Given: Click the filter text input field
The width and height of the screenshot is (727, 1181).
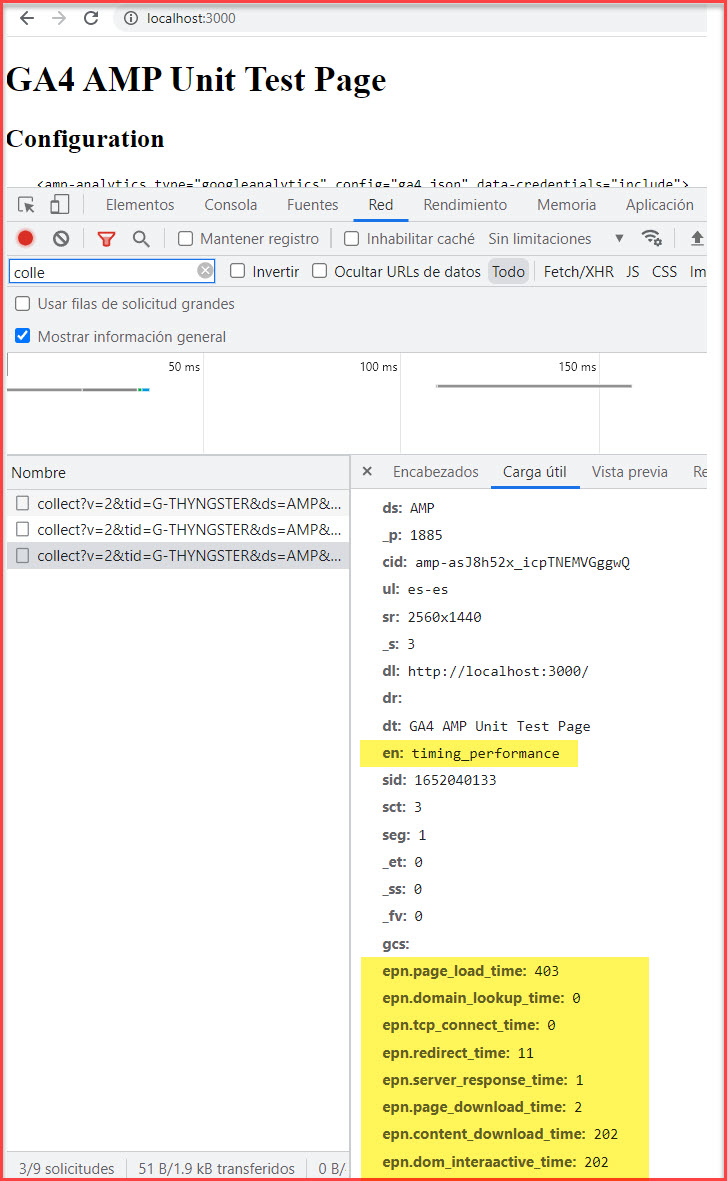Looking at the screenshot, I should (x=100, y=272).
